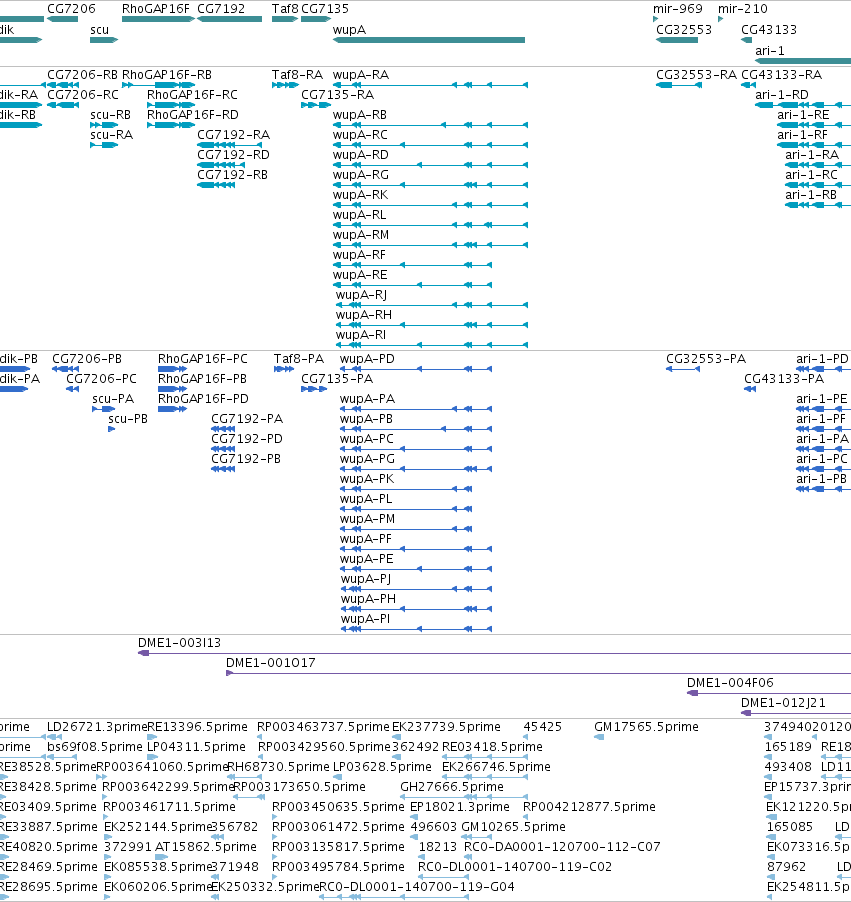Select protein CG7192-PA
The image size is (851, 902).
coord(247,419)
